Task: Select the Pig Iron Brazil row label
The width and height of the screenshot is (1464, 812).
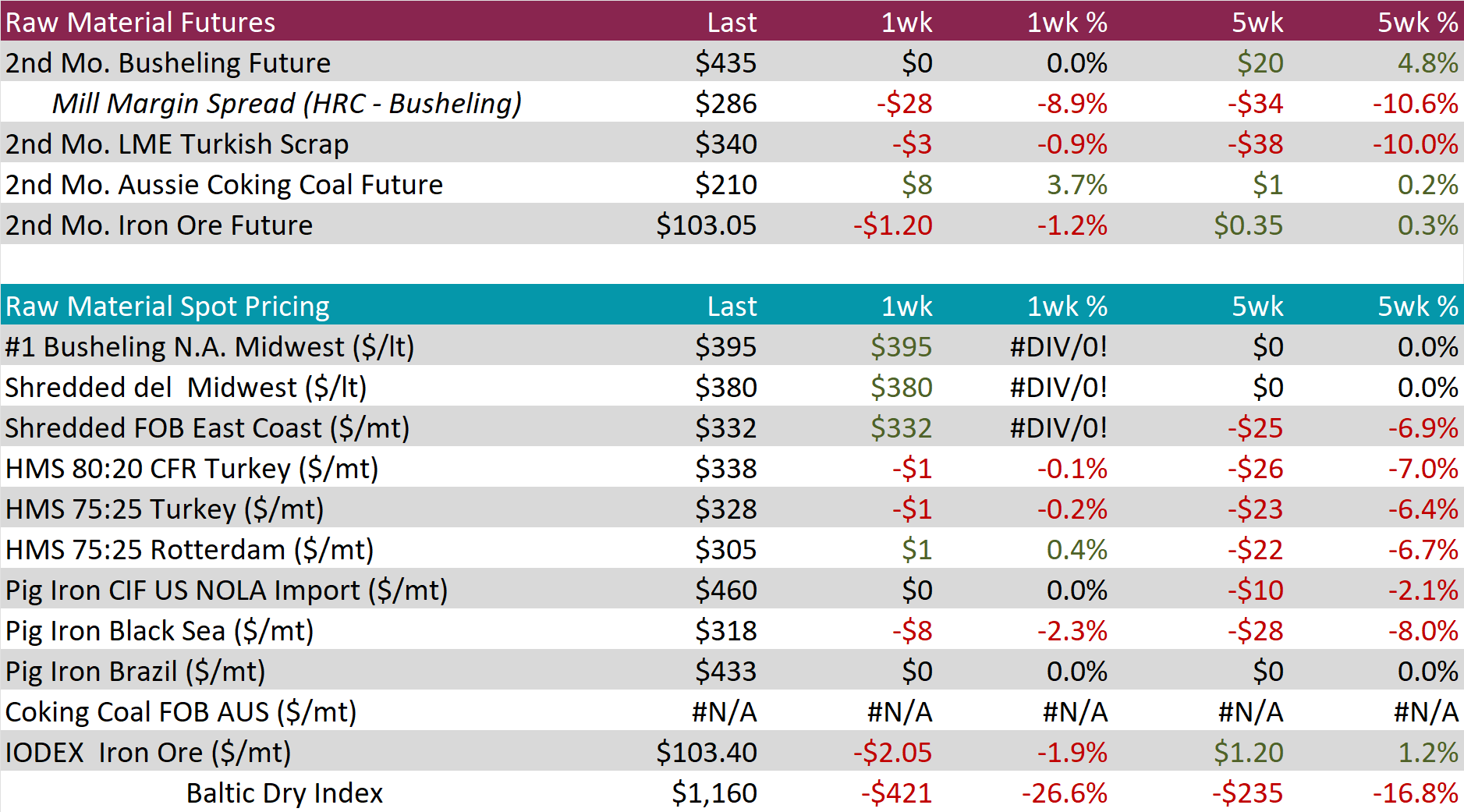Action: [136, 671]
